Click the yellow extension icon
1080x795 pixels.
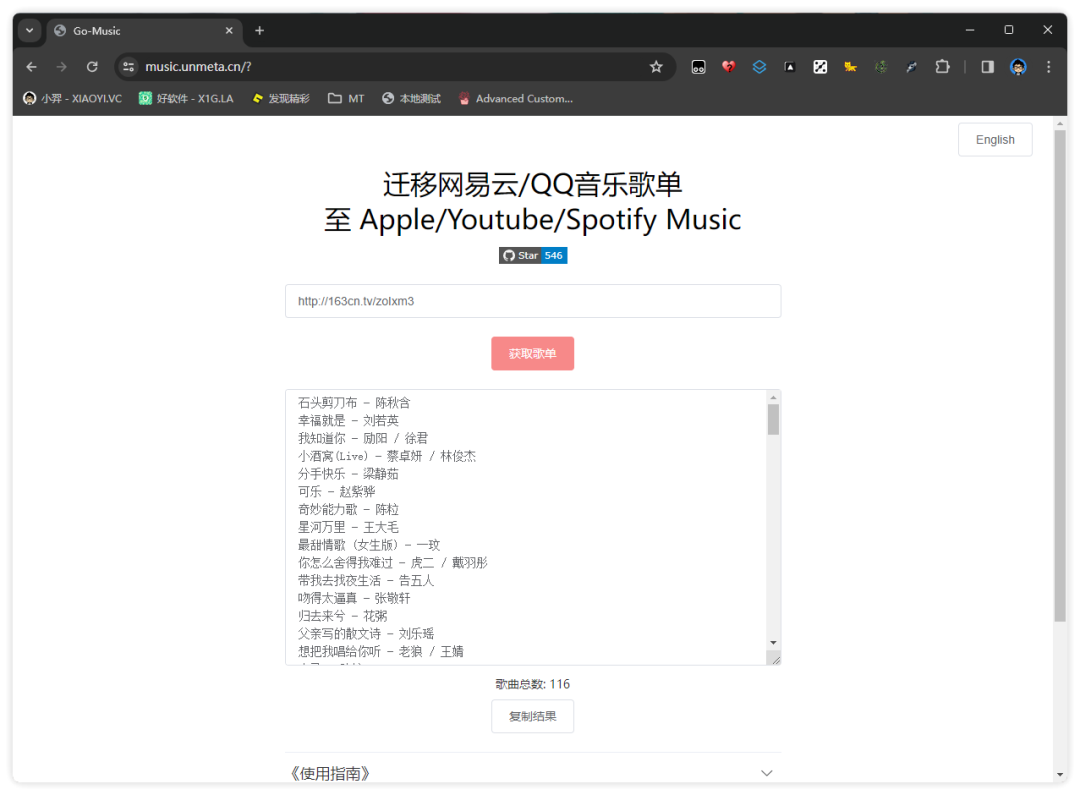tap(851, 67)
